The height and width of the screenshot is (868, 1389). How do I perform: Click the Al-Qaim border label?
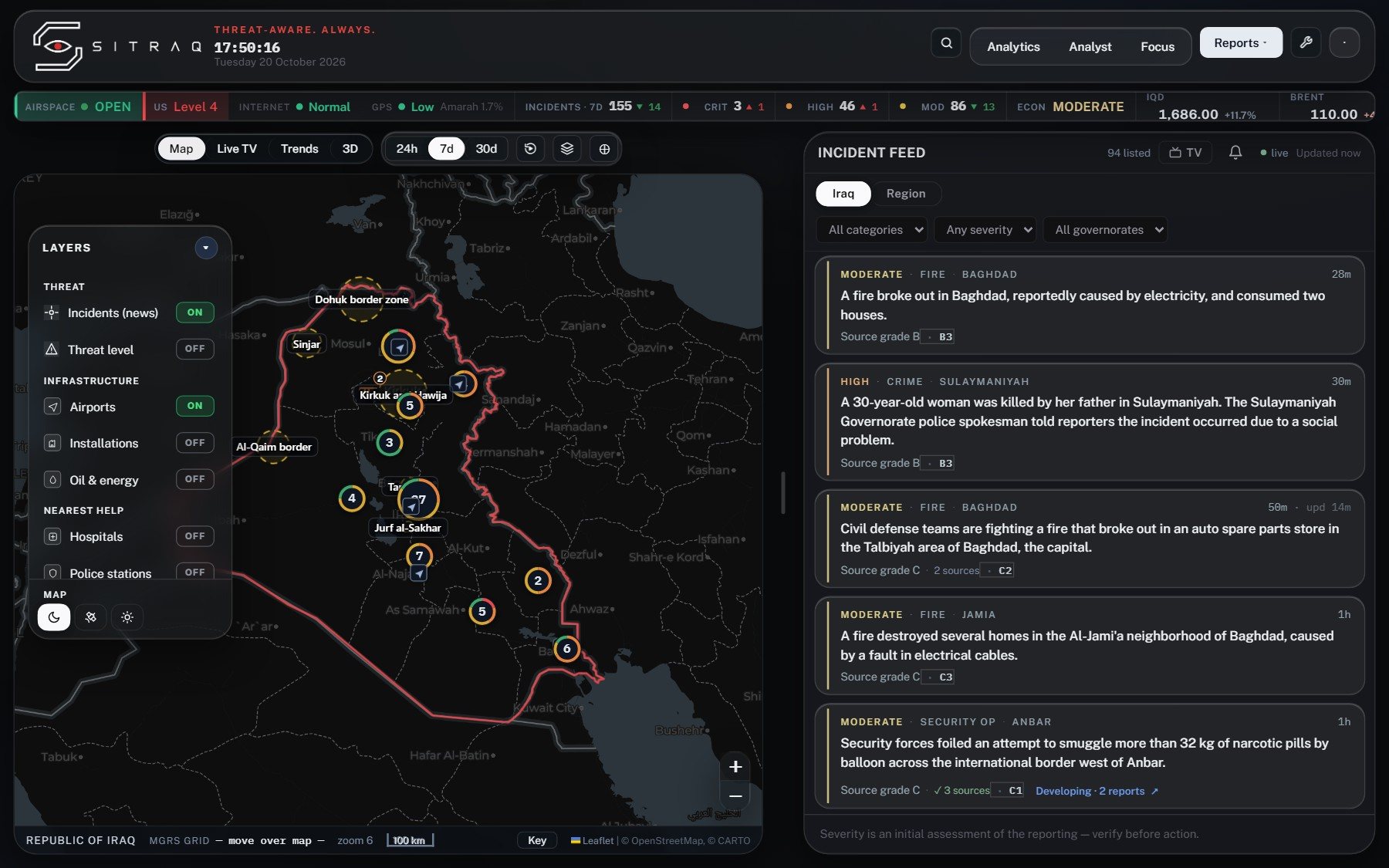pyautogui.click(x=274, y=447)
